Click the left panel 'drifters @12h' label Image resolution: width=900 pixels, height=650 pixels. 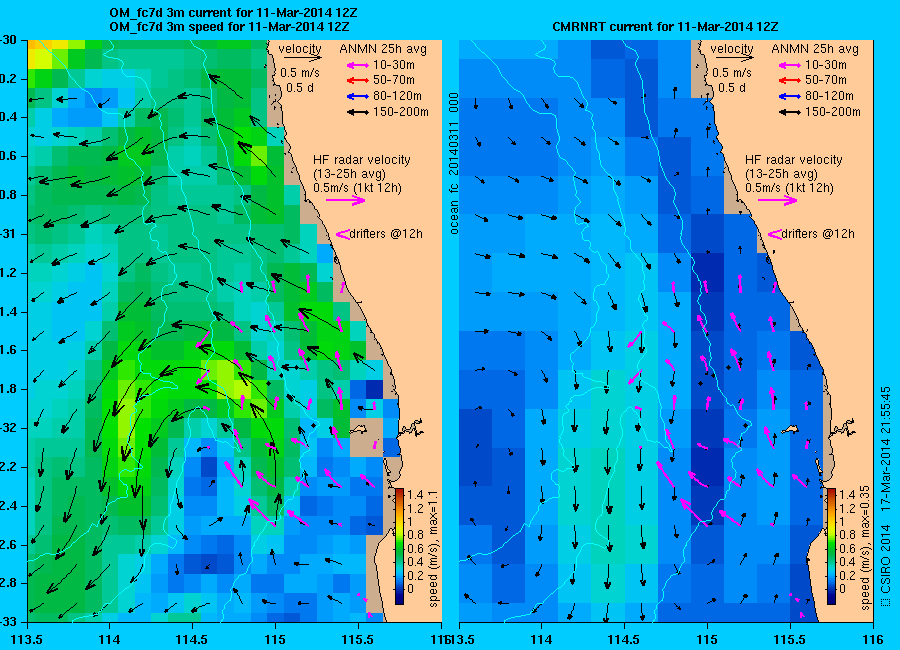386,234
